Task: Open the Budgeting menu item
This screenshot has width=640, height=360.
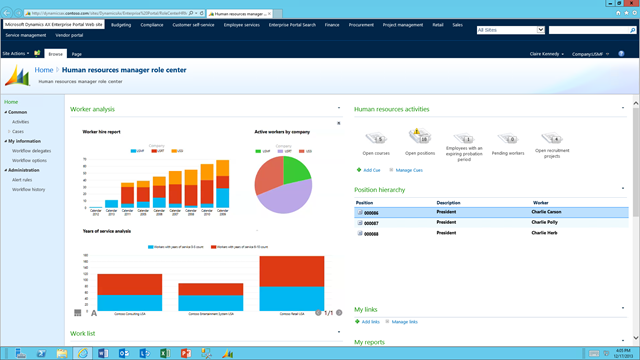Action: pyautogui.click(x=121, y=25)
